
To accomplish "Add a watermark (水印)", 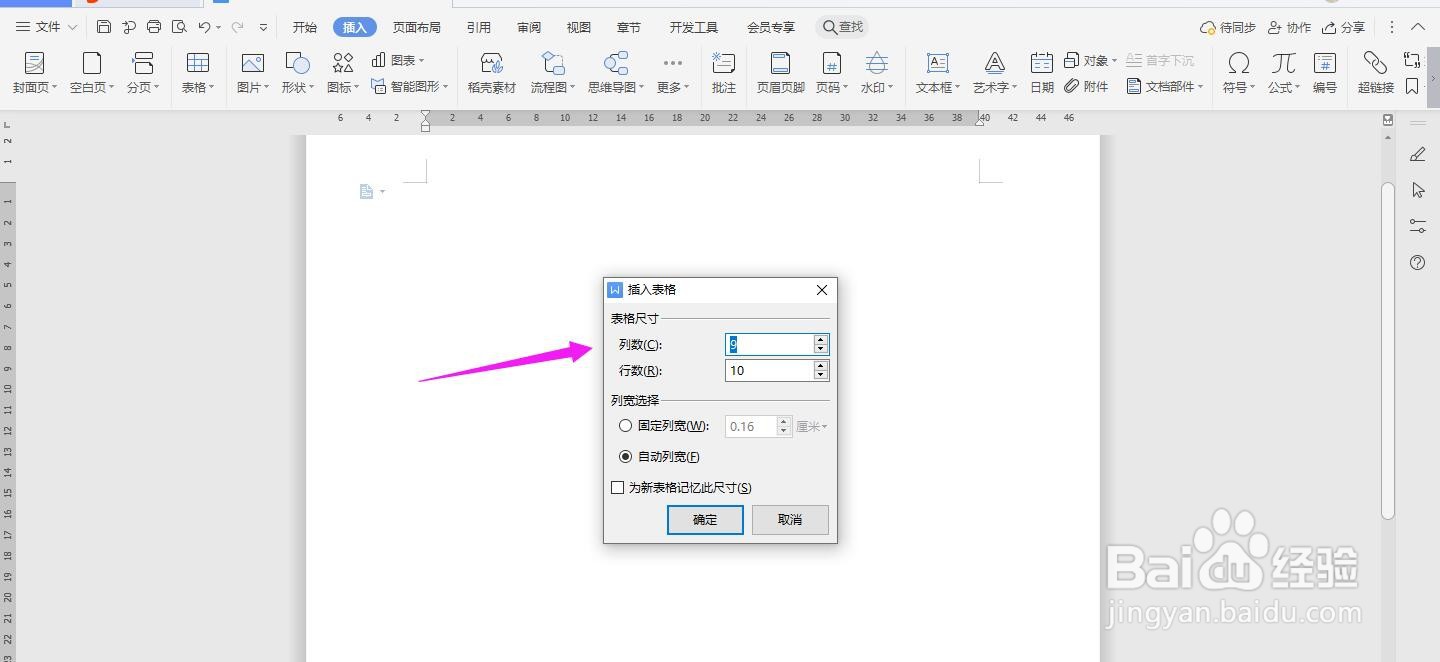I will coord(877,74).
